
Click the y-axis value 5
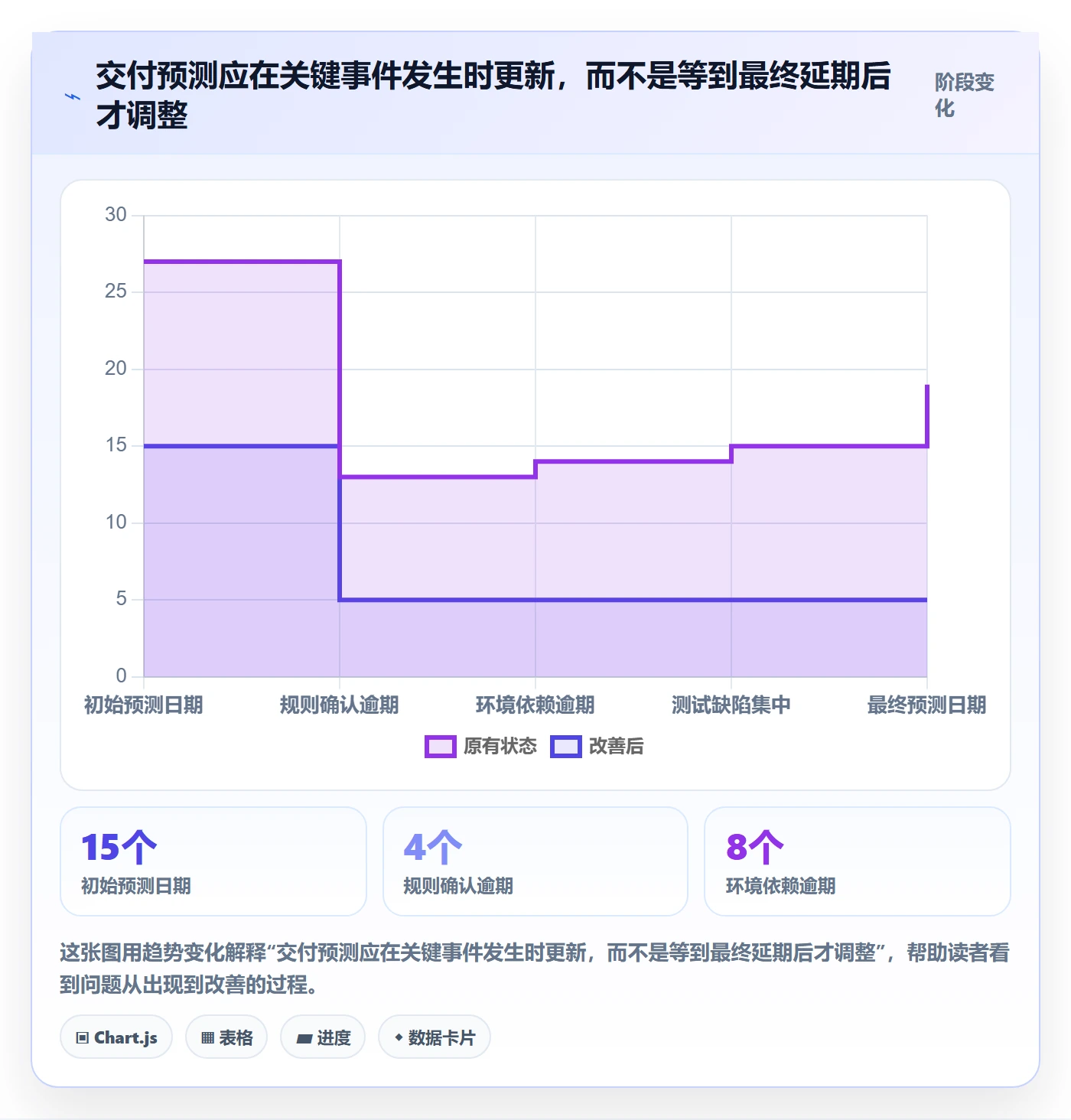(x=121, y=599)
